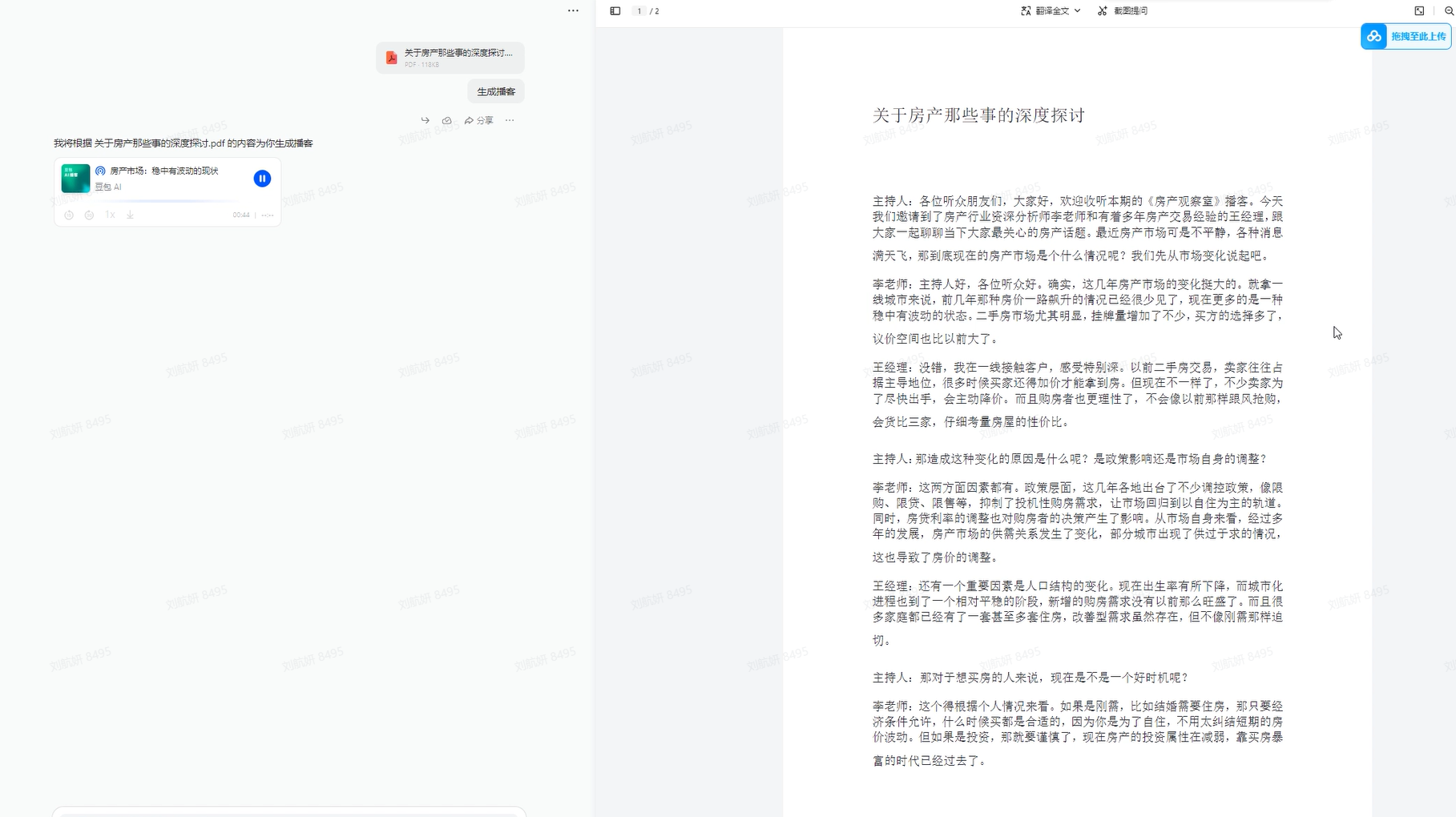The image size is (1456, 817).
Task: Open the chat conversation options menu
Action: click(x=573, y=10)
